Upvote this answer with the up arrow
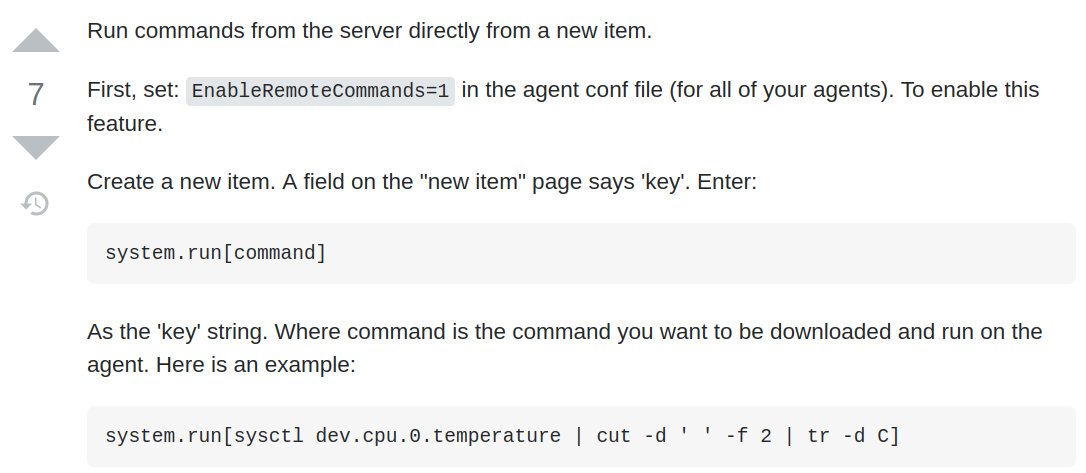The image size is (1086, 473). (36, 41)
